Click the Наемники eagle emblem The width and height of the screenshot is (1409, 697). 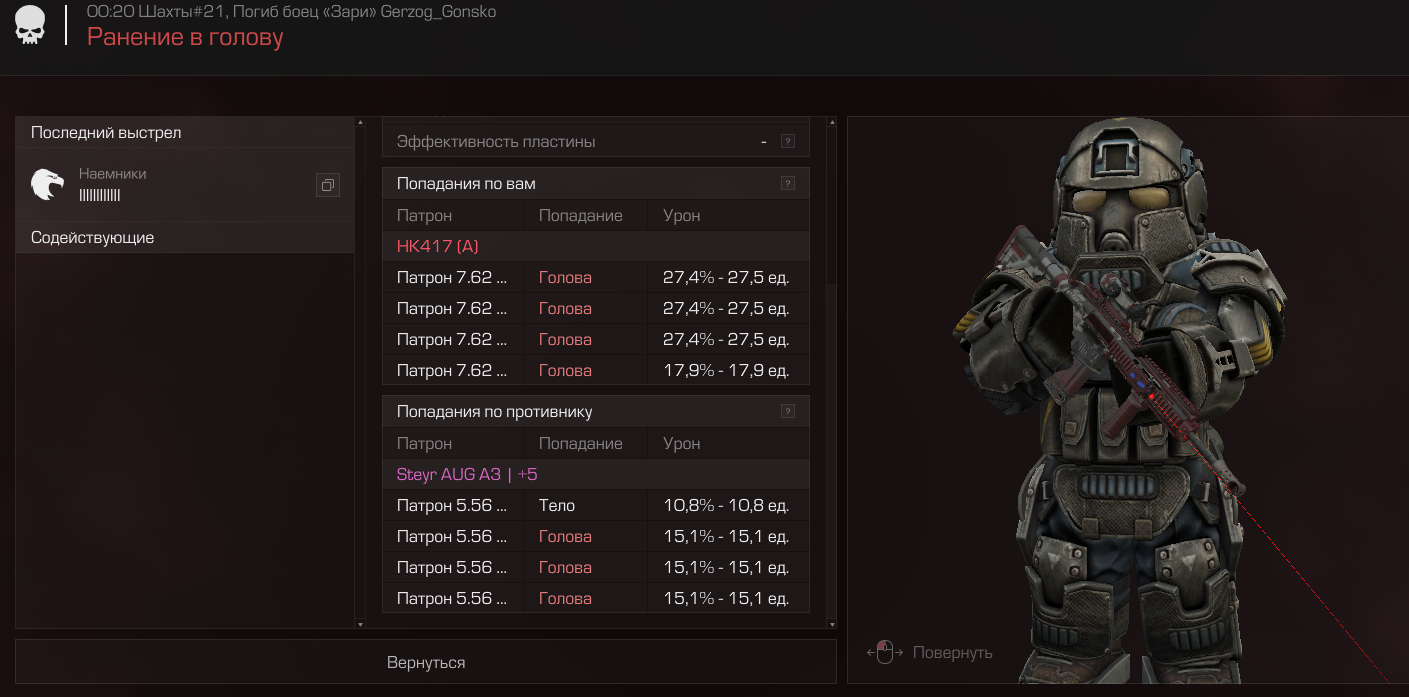(x=46, y=184)
